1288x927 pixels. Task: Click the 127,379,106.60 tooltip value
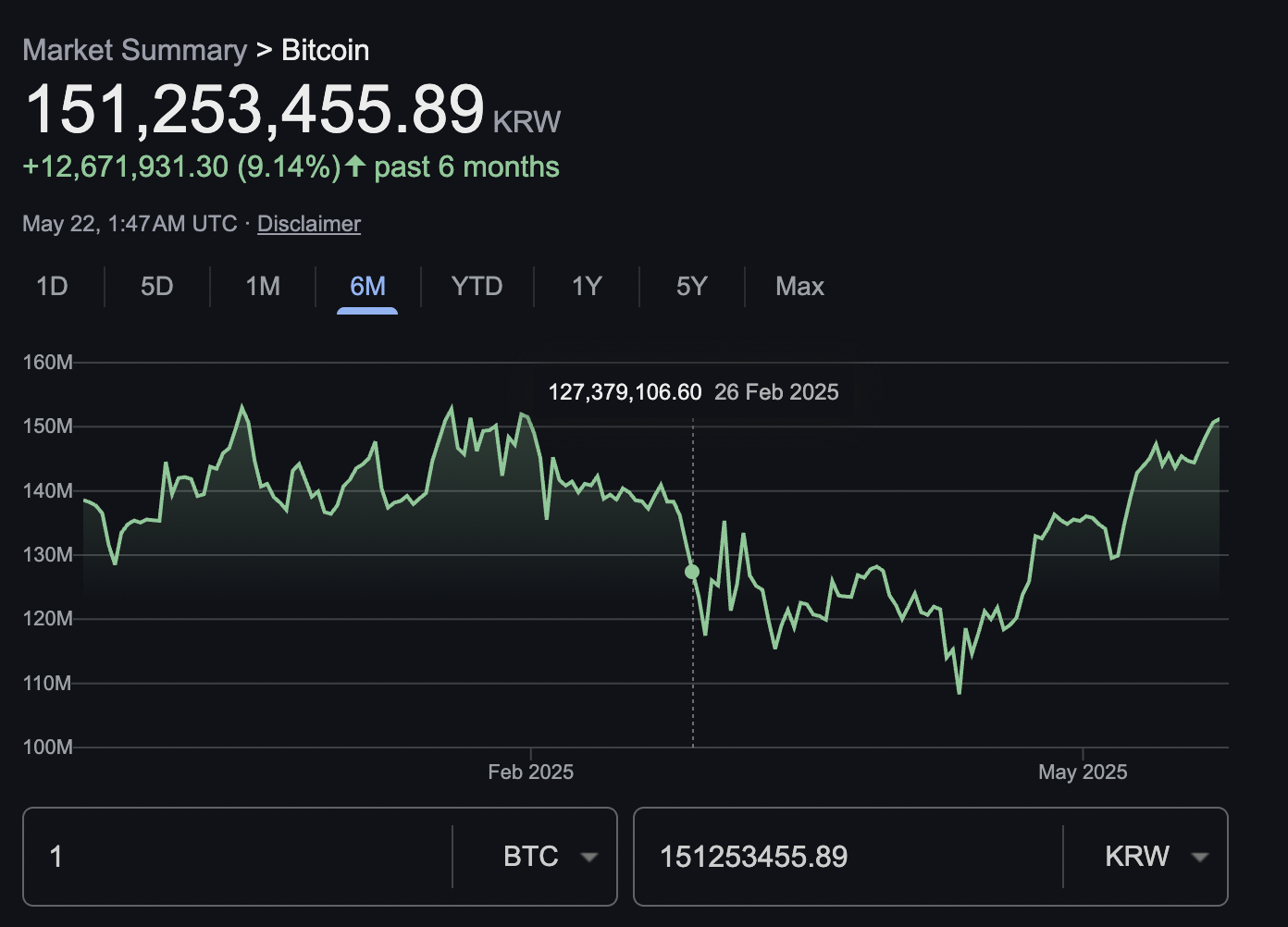(x=625, y=392)
